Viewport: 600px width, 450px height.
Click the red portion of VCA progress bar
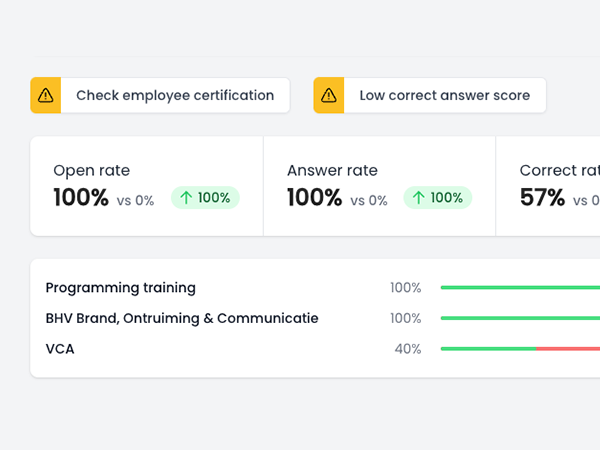(x=570, y=349)
